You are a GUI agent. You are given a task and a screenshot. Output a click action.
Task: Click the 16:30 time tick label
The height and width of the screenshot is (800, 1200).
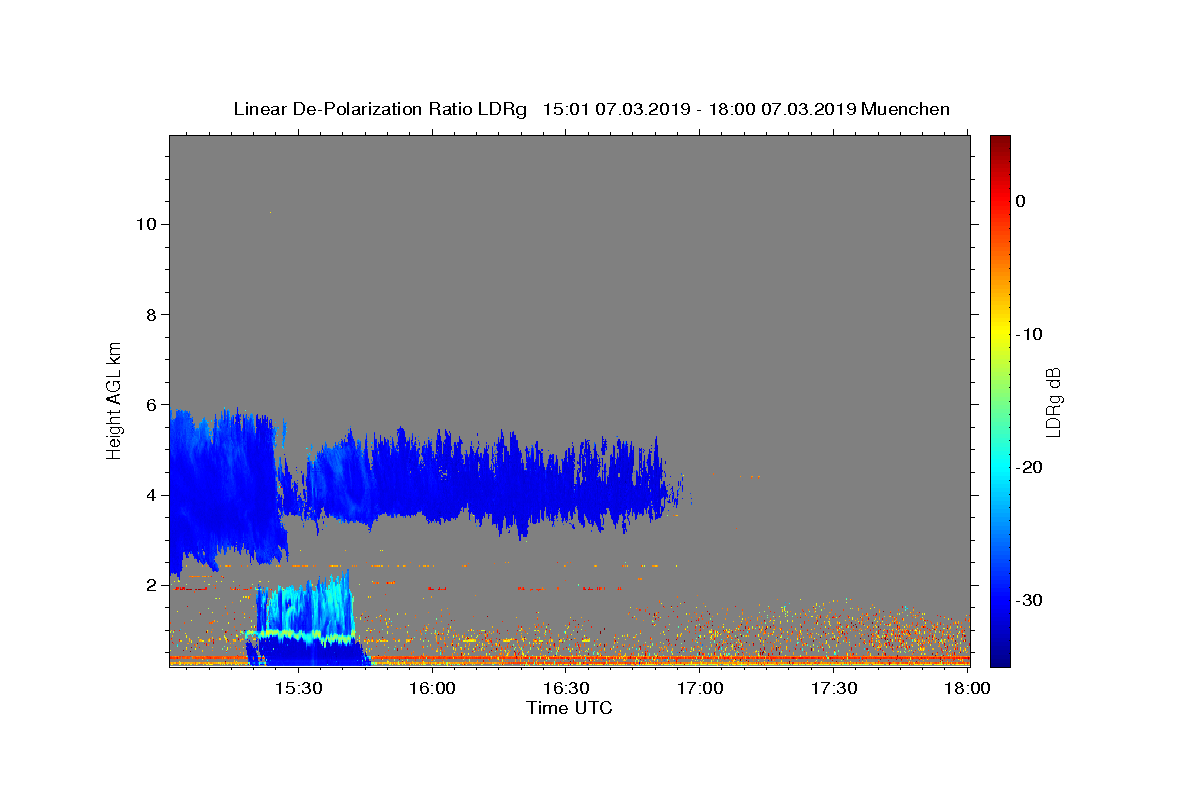point(566,689)
